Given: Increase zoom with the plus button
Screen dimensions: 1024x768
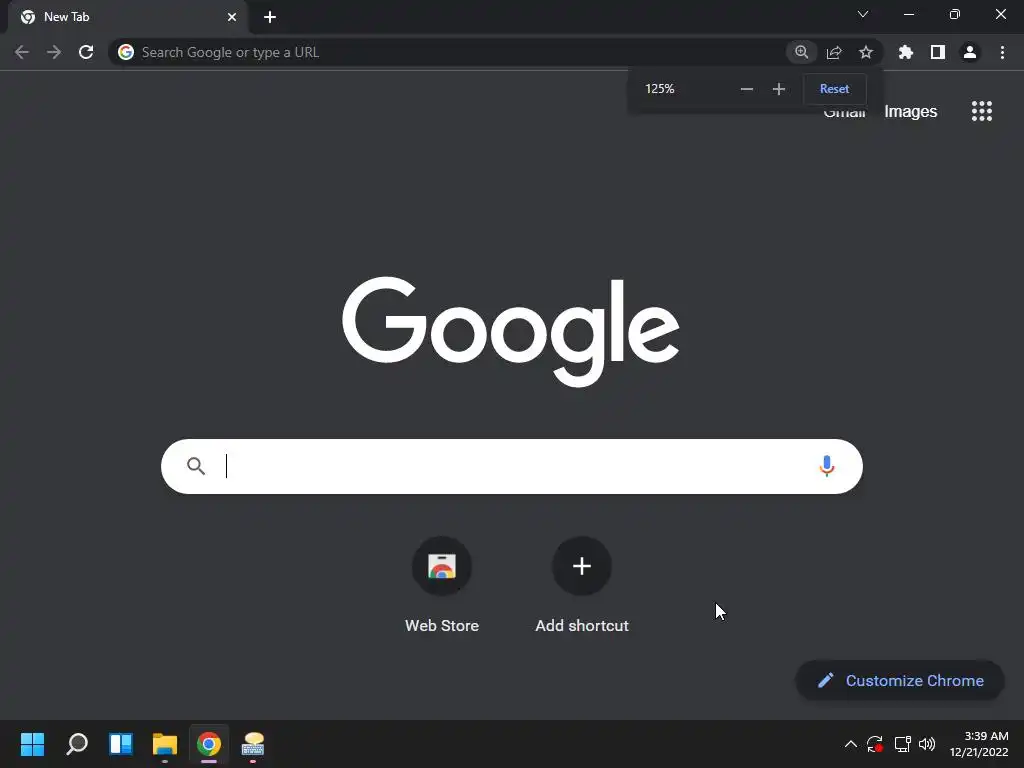Looking at the screenshot, I should [778, 89].
